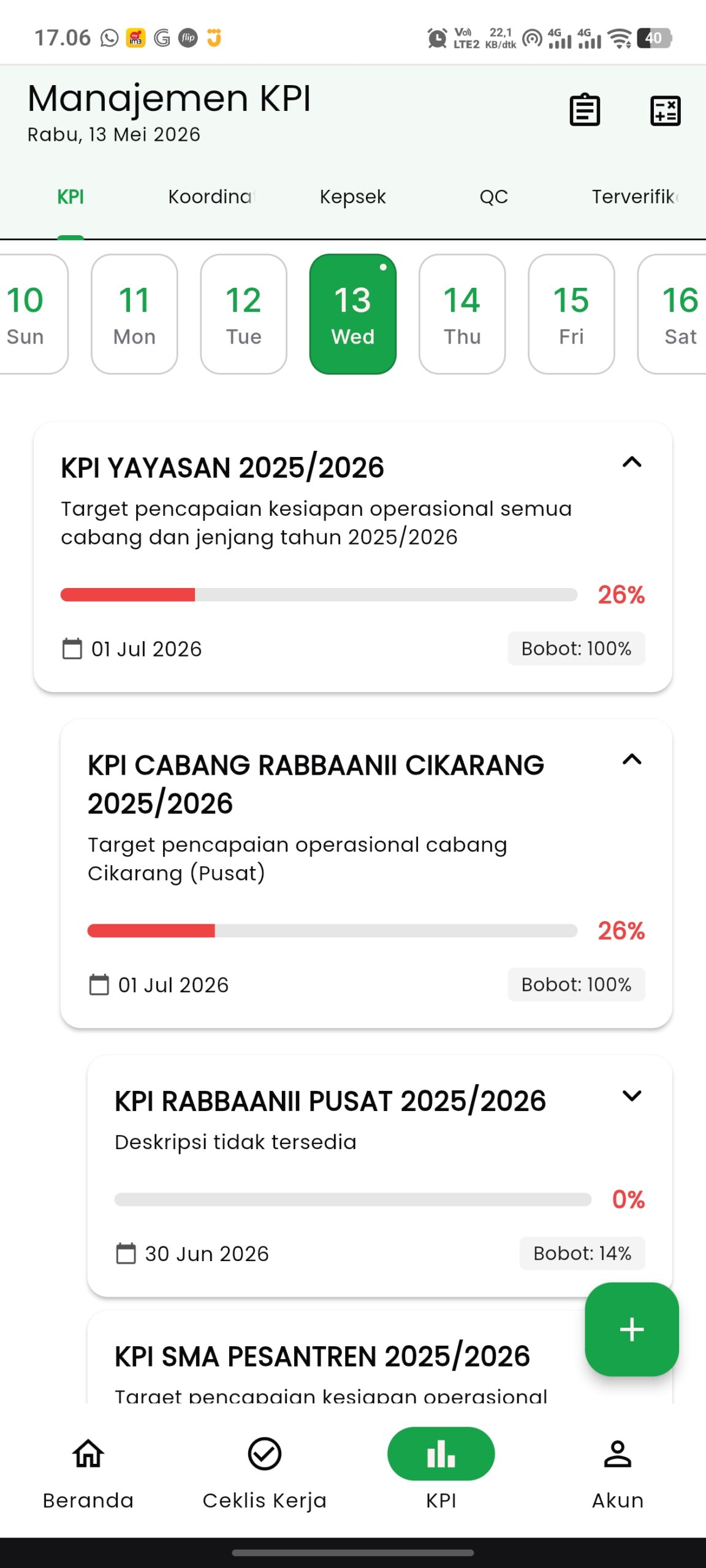Open KPI SMA PESANTREN 2025/2026 title
This screenshot has height=1568, width=706.
(x=322, y=1356)
